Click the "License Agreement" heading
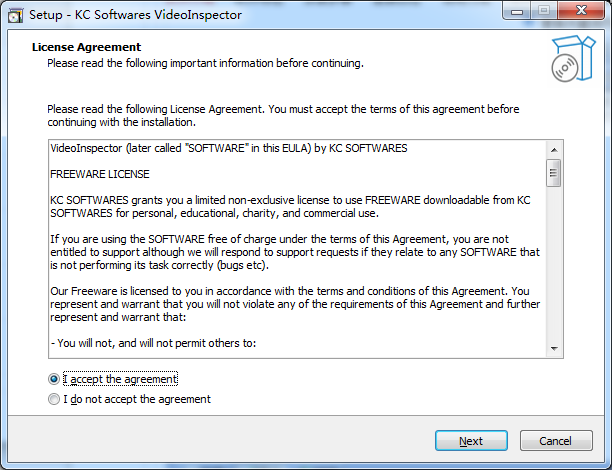 [x=86, y=47]
